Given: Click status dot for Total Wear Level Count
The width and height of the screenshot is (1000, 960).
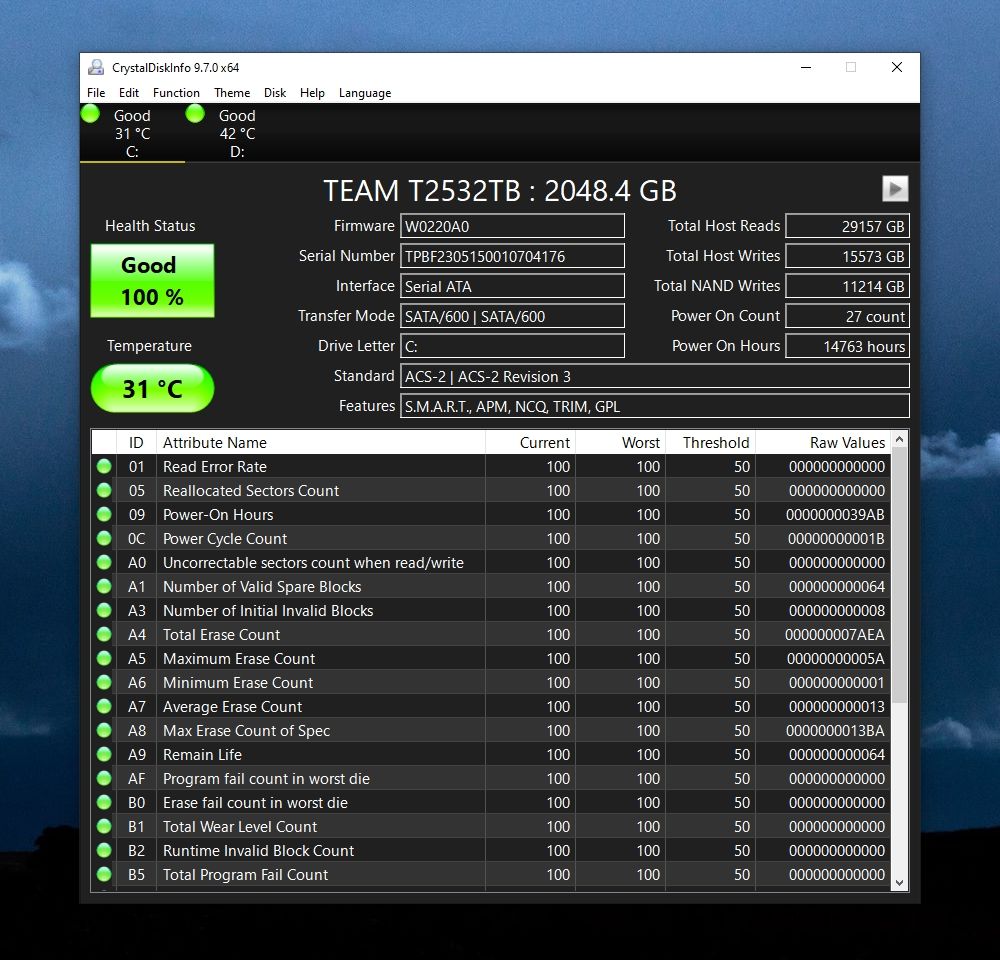Looking at the screenshot, I should pos(104,827).
